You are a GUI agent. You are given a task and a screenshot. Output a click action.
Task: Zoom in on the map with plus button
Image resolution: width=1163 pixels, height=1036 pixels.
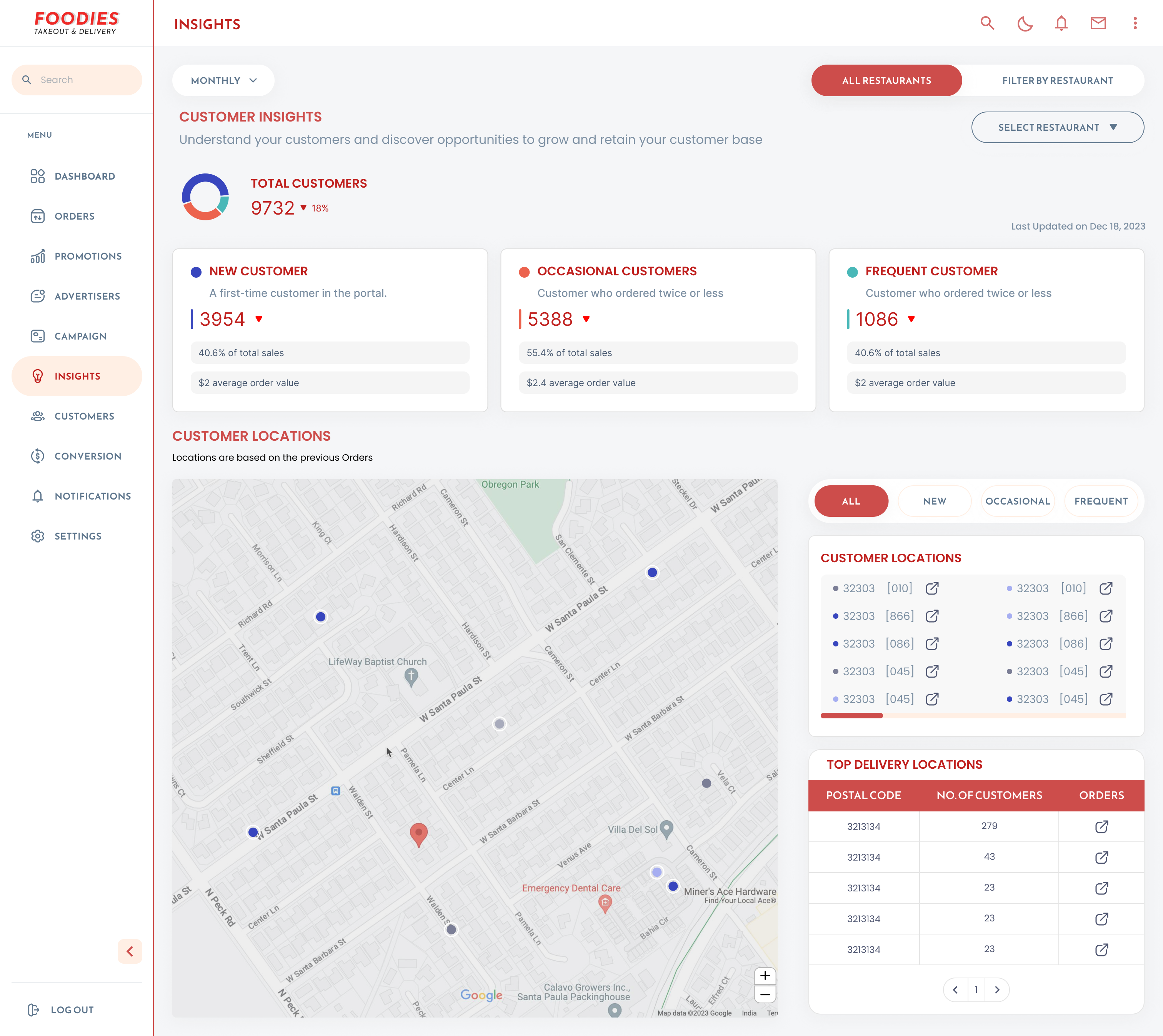(765, 976)
